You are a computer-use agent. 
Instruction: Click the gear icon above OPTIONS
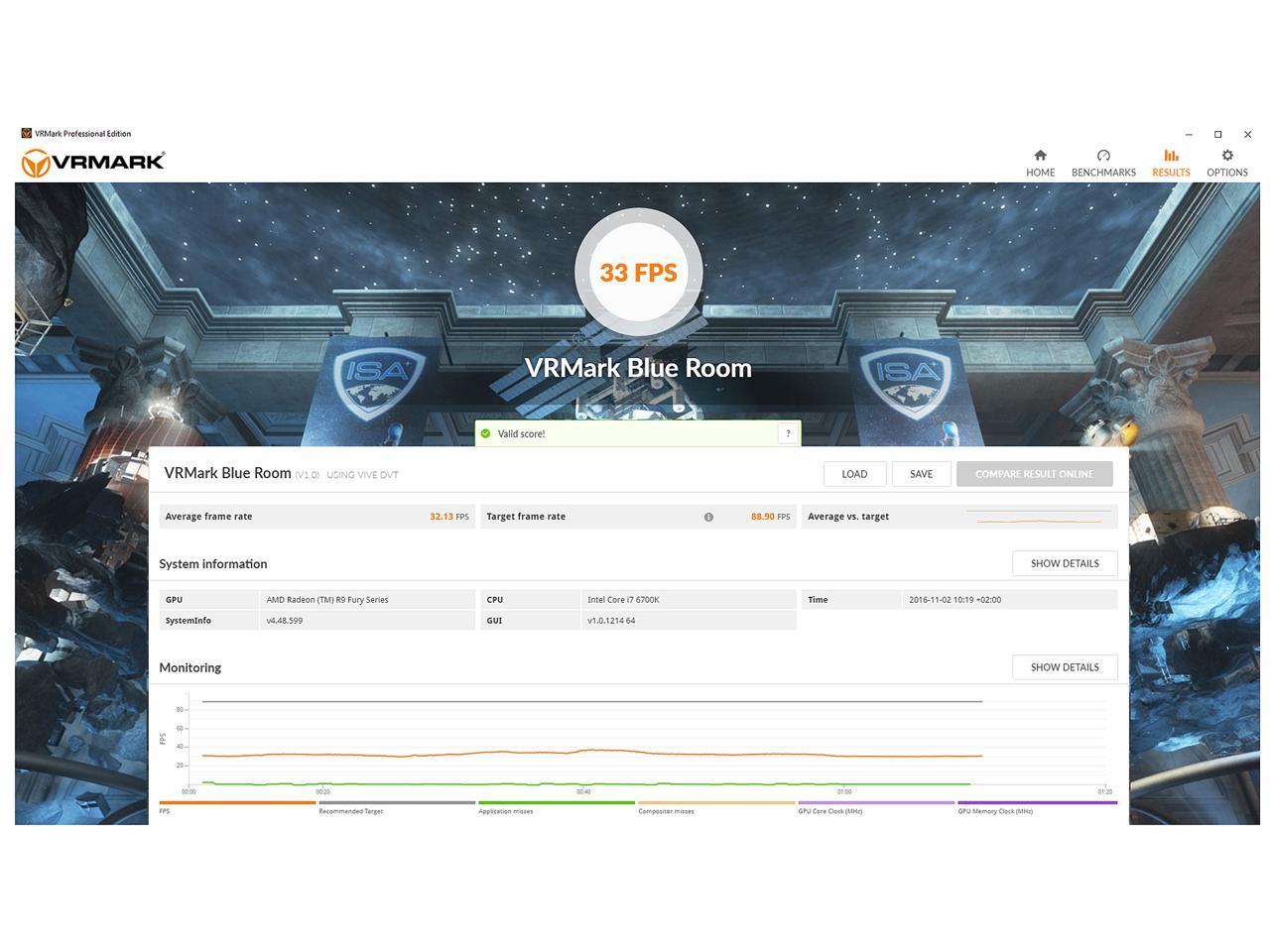click(1227, 156)
